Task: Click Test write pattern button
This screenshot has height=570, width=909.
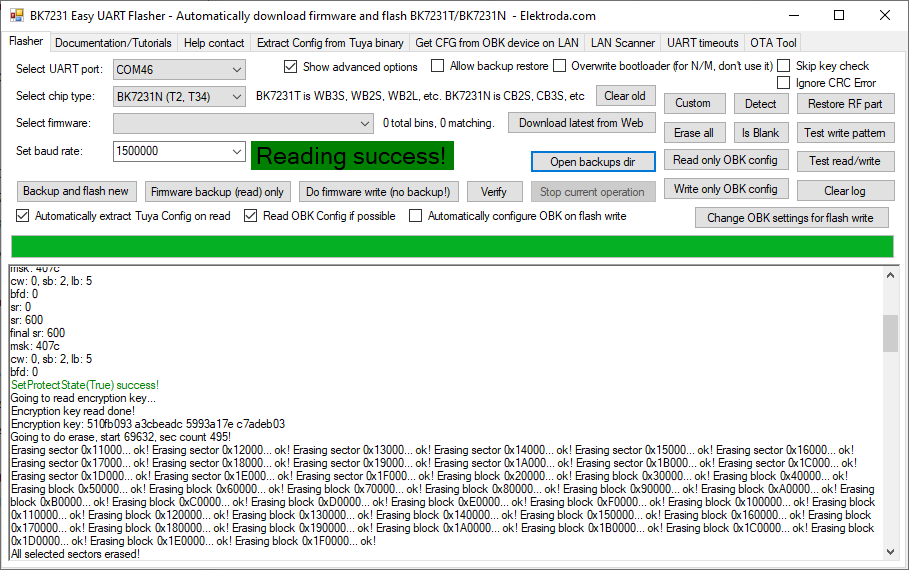Action: (x=845, y=133)
